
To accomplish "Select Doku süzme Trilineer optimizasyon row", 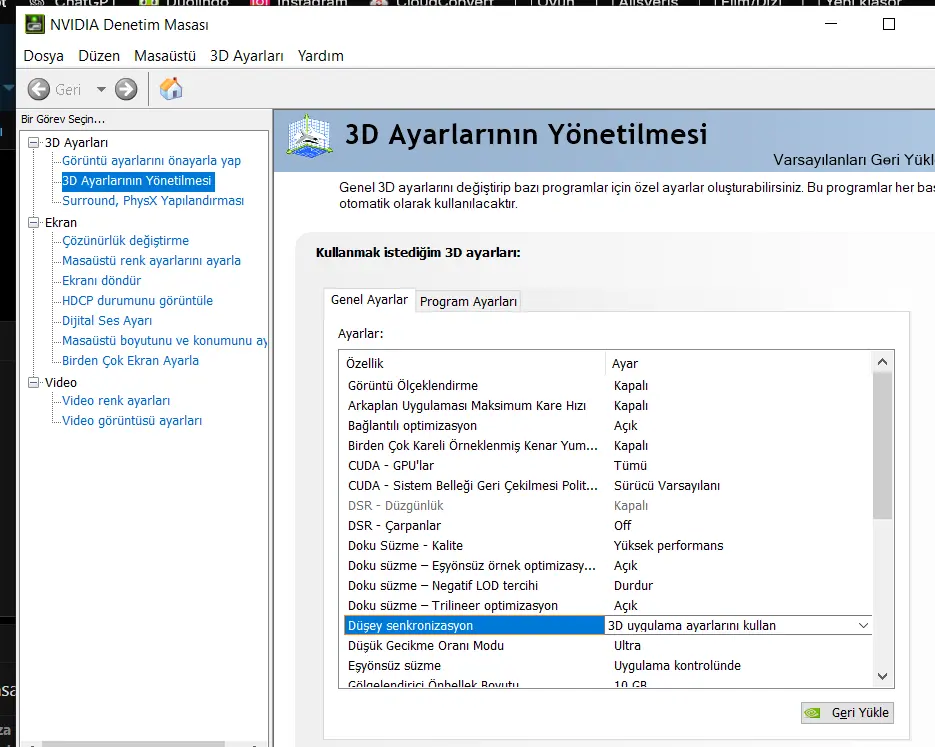I will coord(608,605).
